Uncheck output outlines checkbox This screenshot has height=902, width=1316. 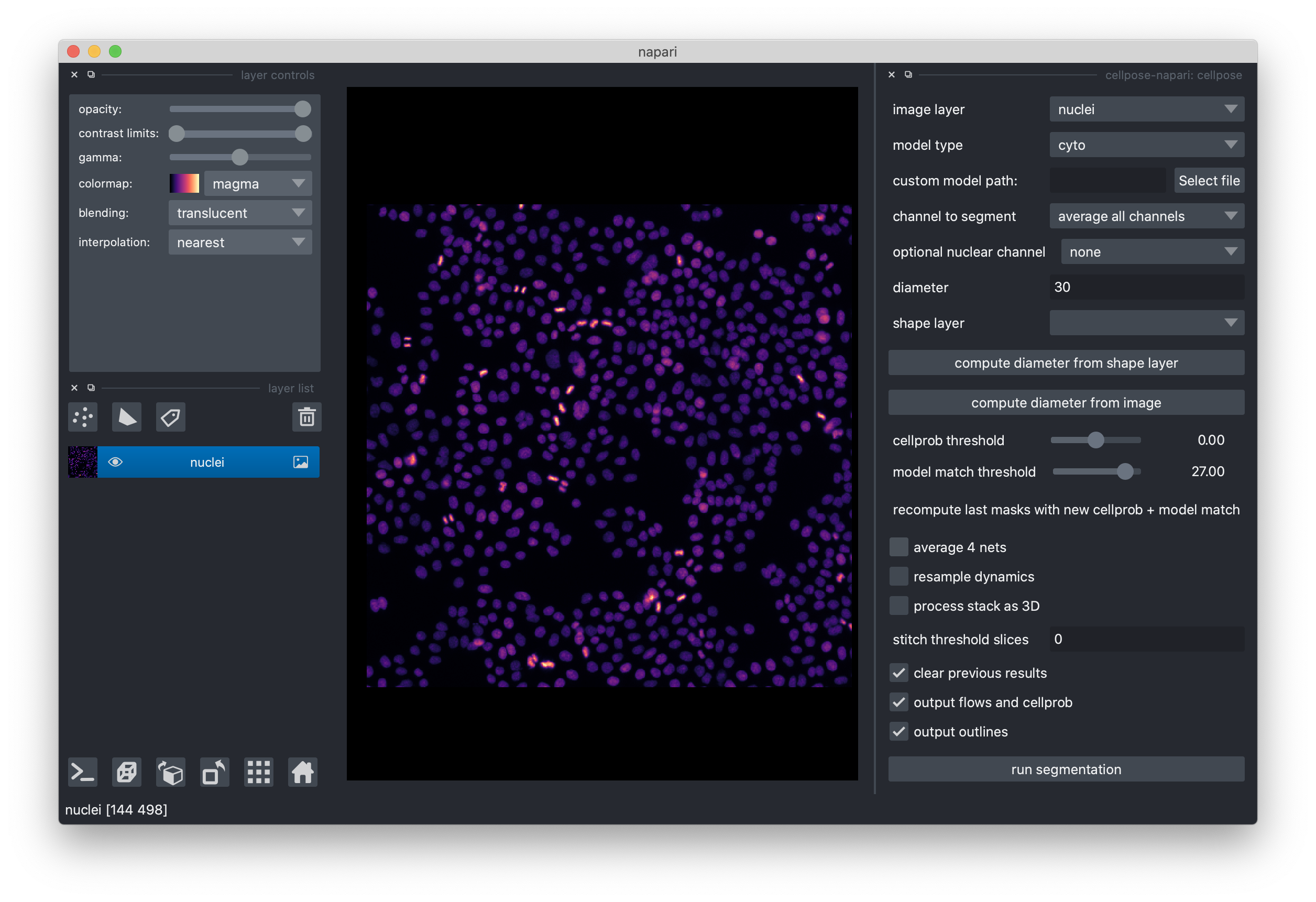click(898, 732)
